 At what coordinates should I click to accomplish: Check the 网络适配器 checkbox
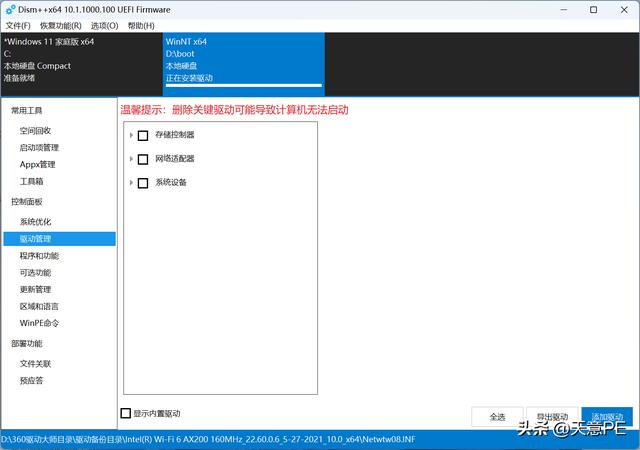pos(143,159)
